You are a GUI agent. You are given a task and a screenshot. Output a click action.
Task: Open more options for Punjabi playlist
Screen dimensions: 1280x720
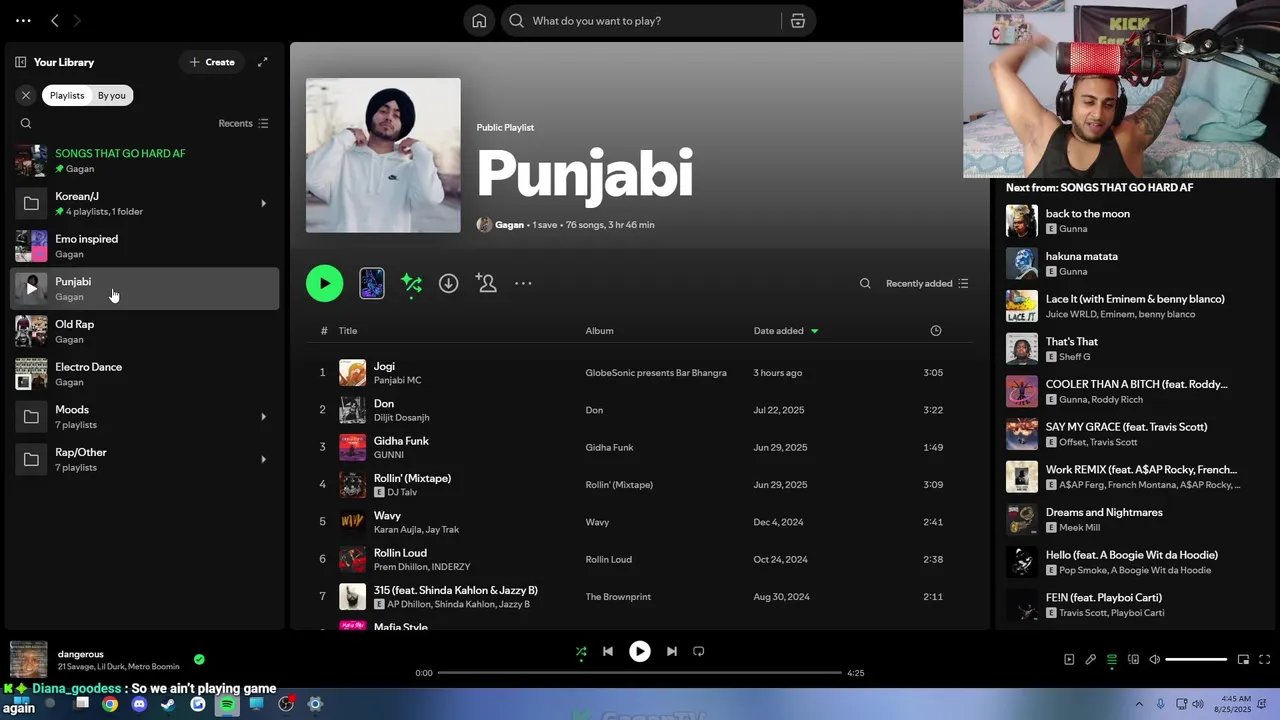[x=523, y=284]
